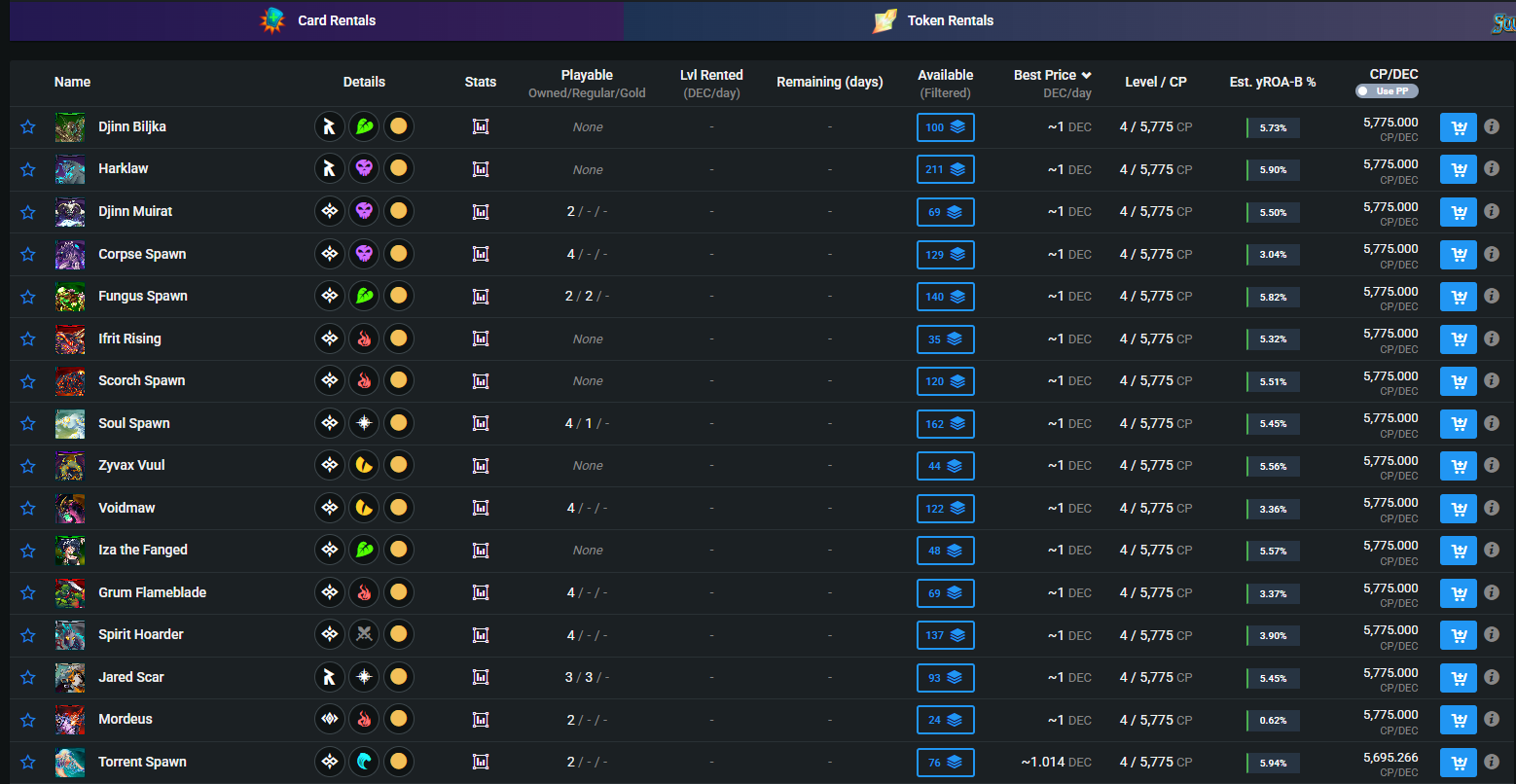The width and height of the screenshot is (1516, 784).
Task: Click the death element icon for Corpse Spawn
Action: point(364,254)
